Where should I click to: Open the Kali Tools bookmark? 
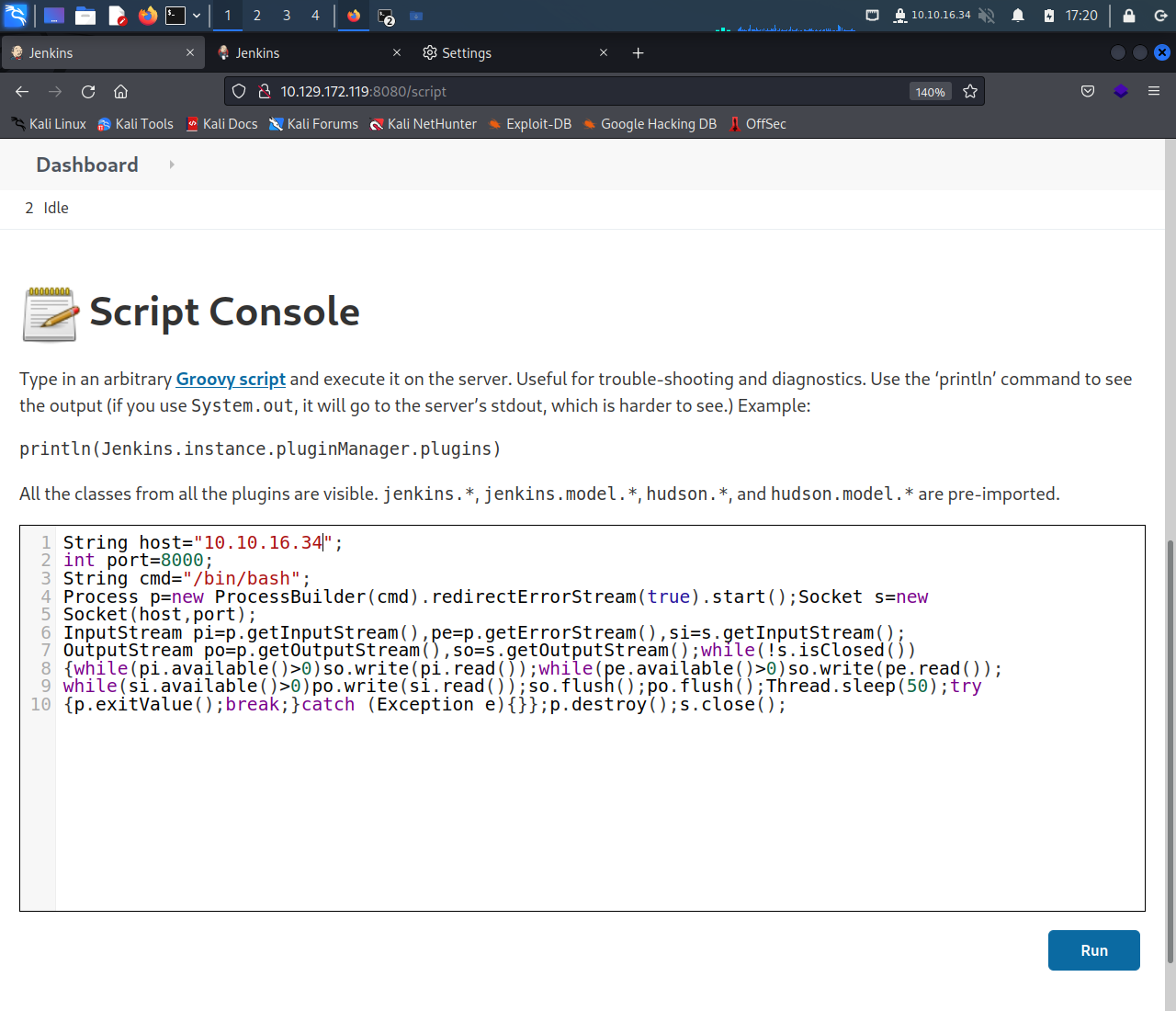(135, 124)
